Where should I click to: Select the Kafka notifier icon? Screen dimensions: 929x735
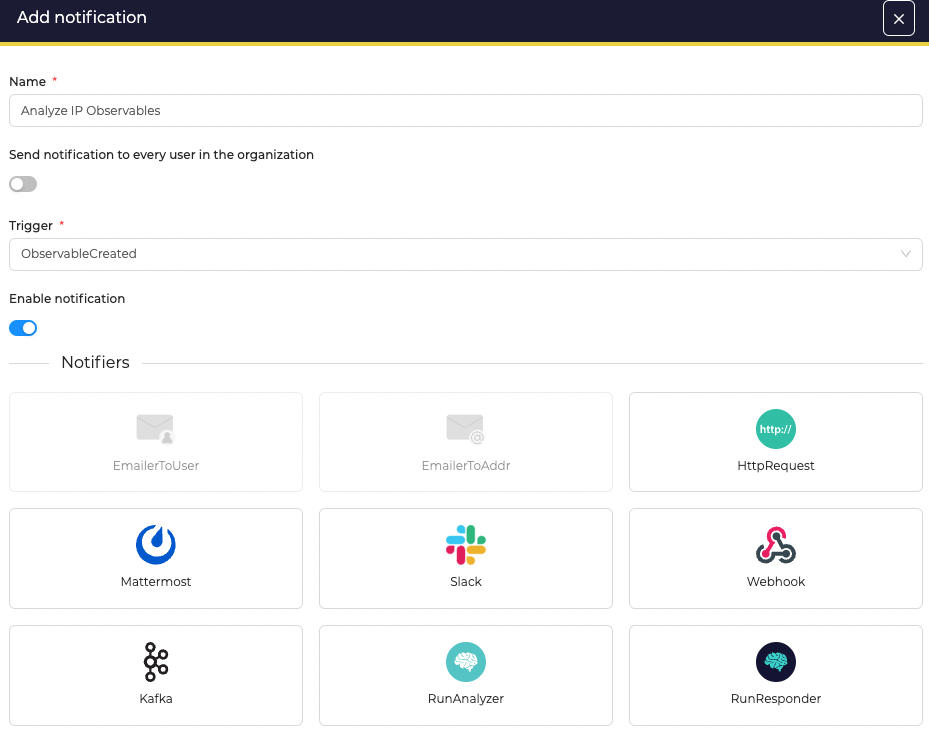click(x=156, y=662)
